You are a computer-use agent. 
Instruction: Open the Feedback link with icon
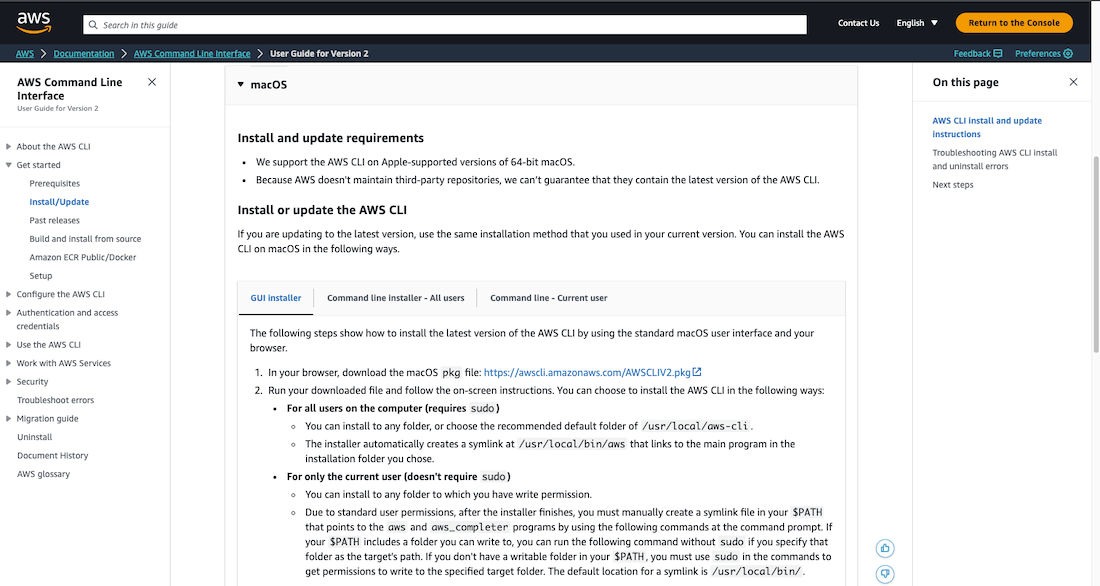coord(971,53)
